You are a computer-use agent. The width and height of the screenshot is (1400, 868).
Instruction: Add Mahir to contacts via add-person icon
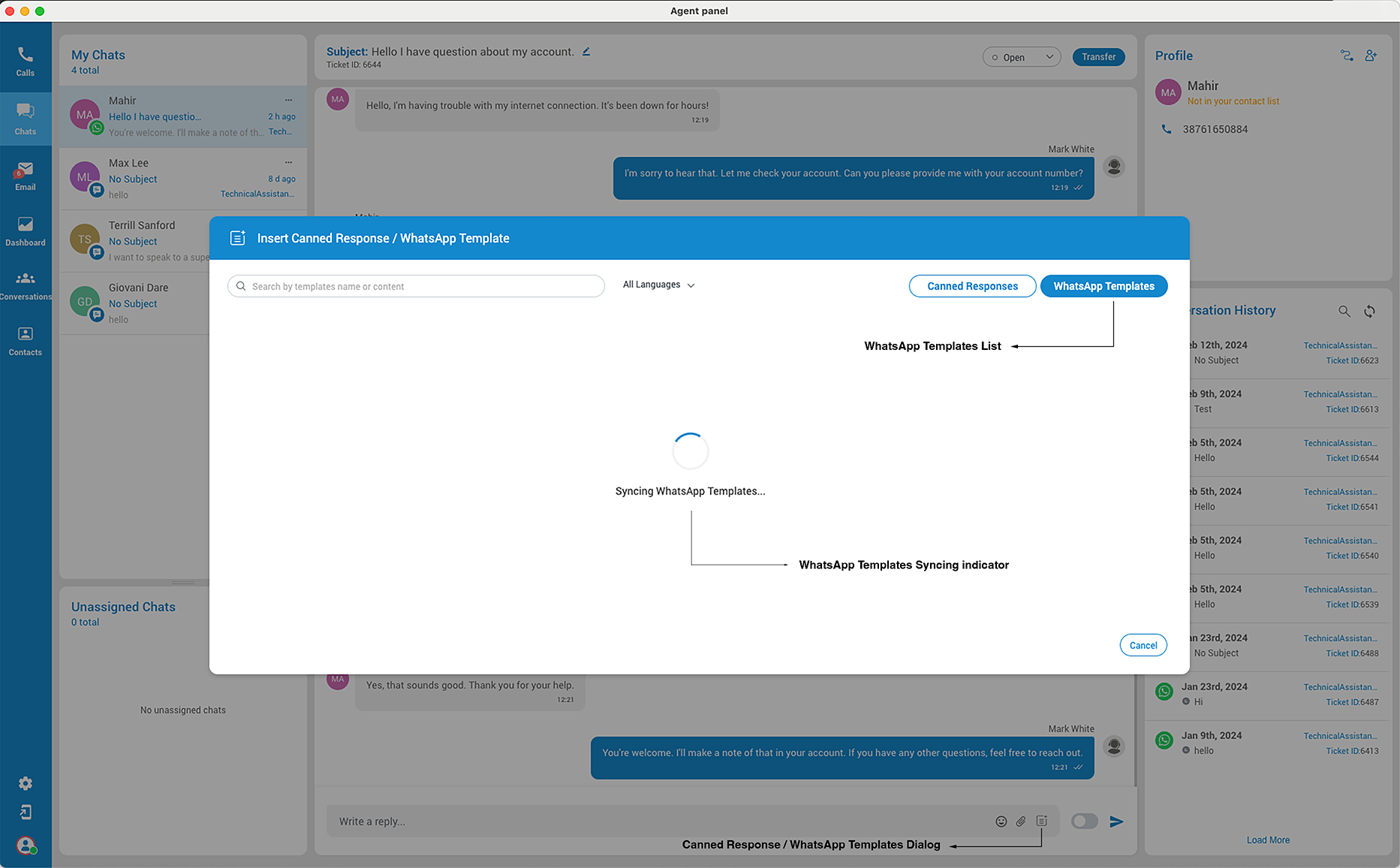pos(1371,56)
